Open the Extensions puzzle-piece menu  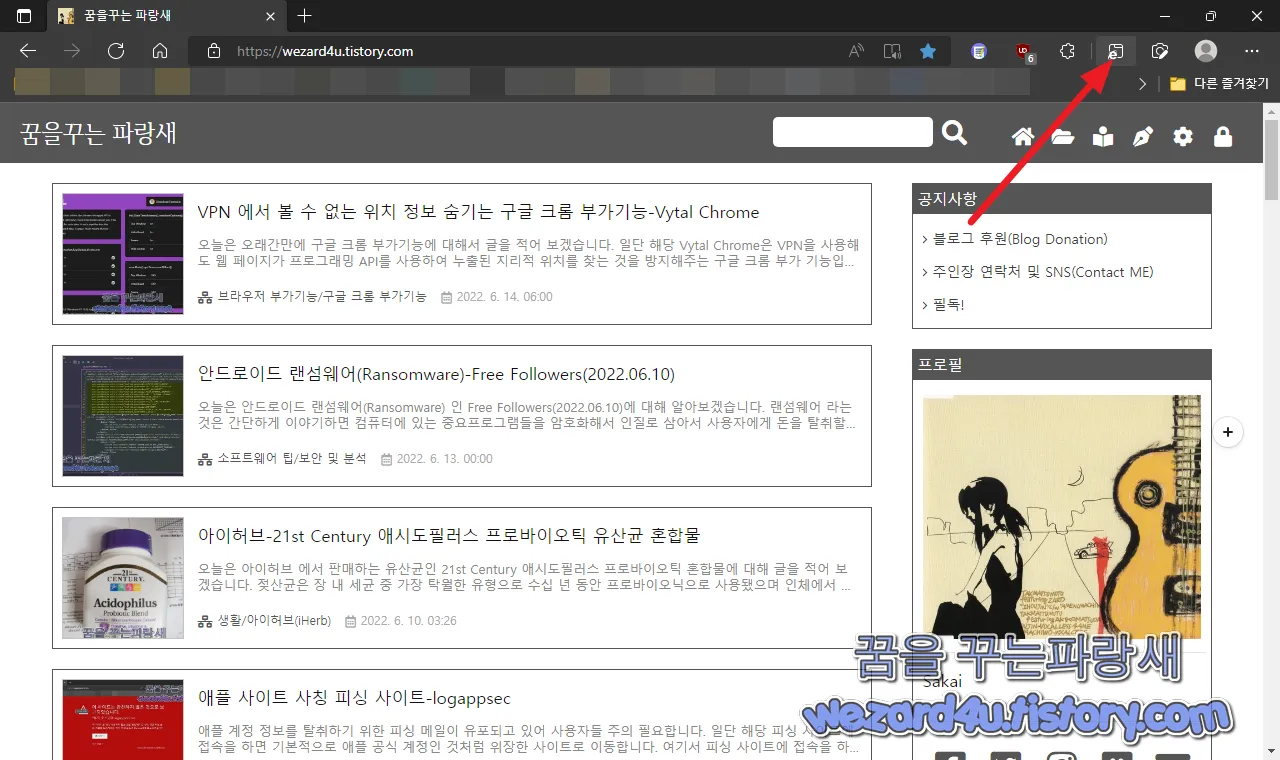click(1066, 51)
